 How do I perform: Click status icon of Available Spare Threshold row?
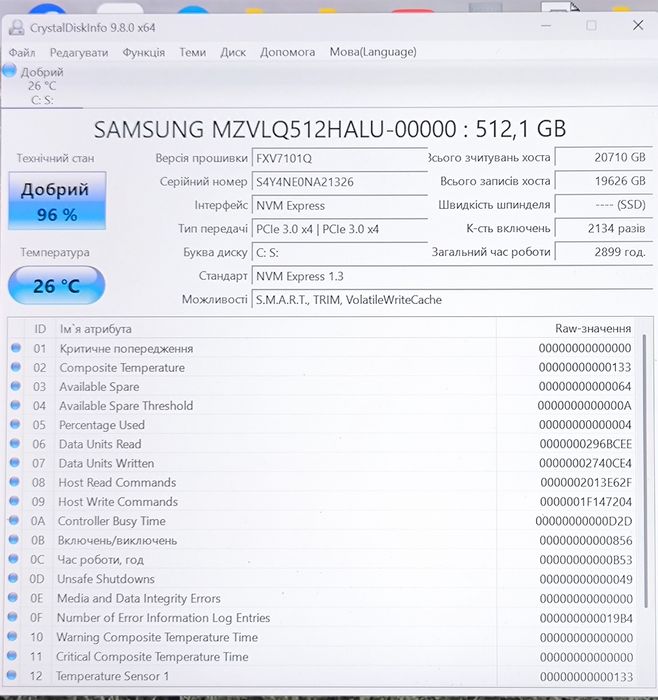(x=15, y=405)
